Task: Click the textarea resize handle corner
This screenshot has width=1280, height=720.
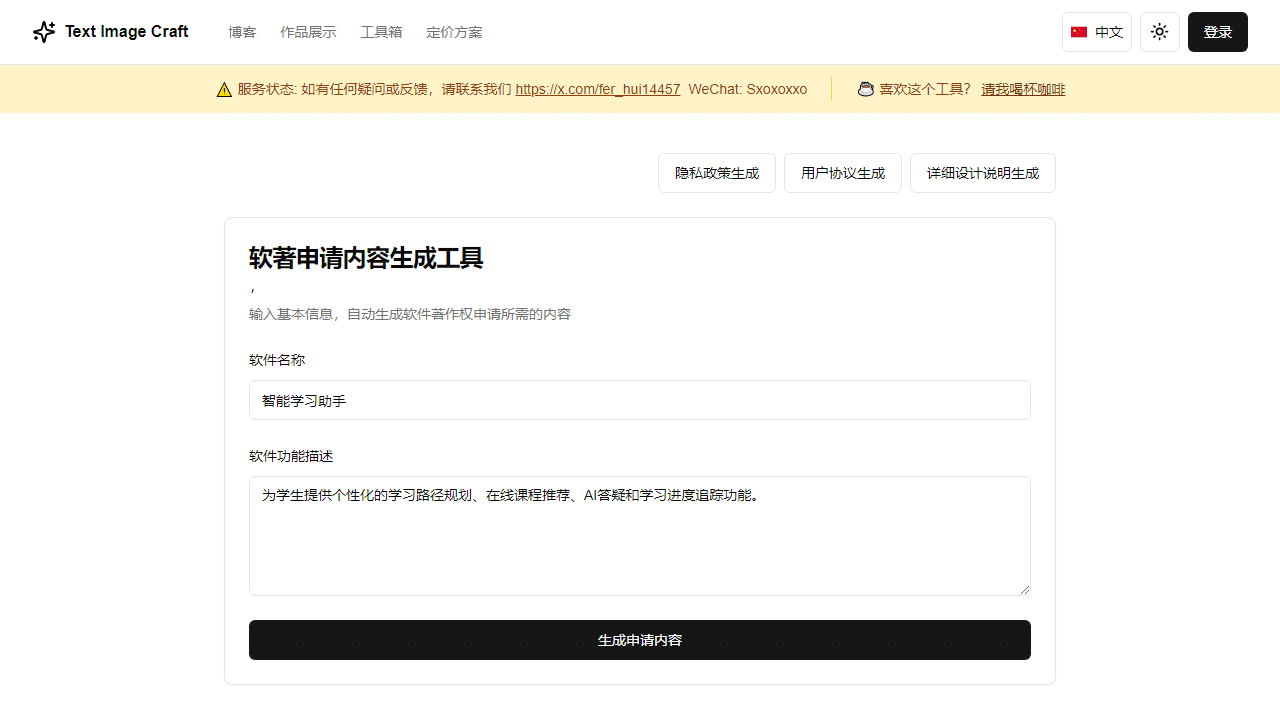Action: tap(1024, 589)
